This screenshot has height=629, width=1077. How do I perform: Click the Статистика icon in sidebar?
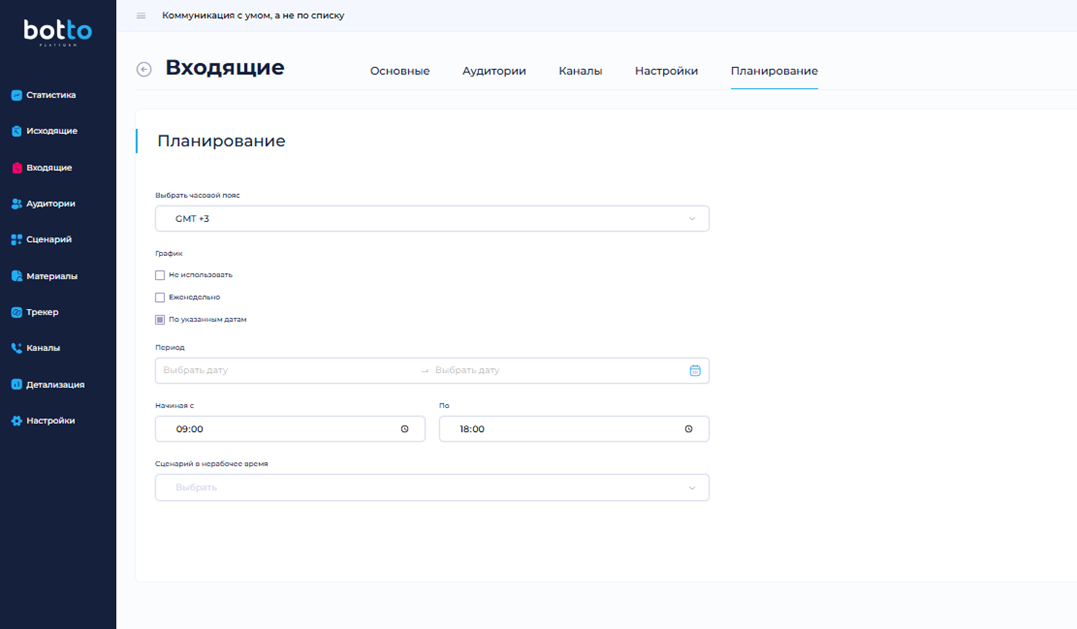(x=16, y=96)
